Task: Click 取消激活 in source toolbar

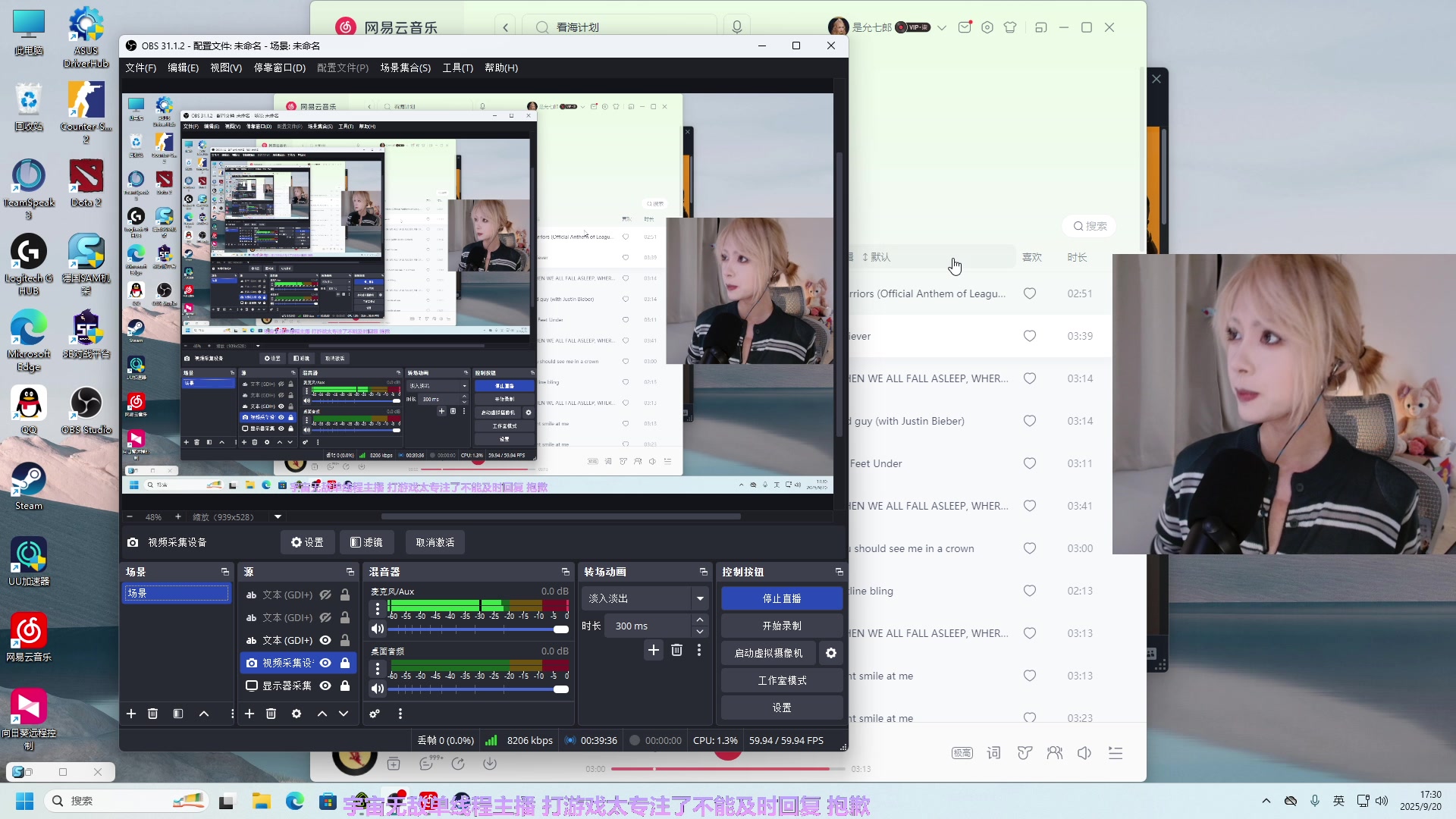Action: [x=435, y=542]
